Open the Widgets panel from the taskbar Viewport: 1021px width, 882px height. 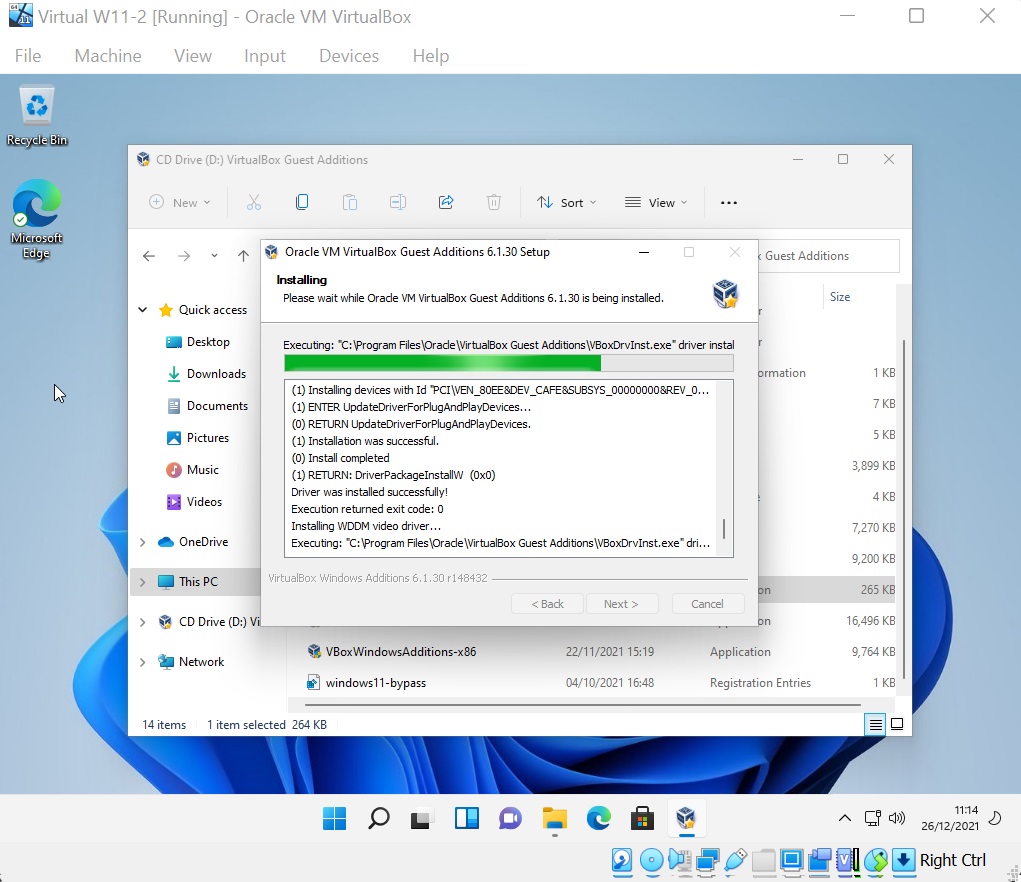click(x=466, y=818)
